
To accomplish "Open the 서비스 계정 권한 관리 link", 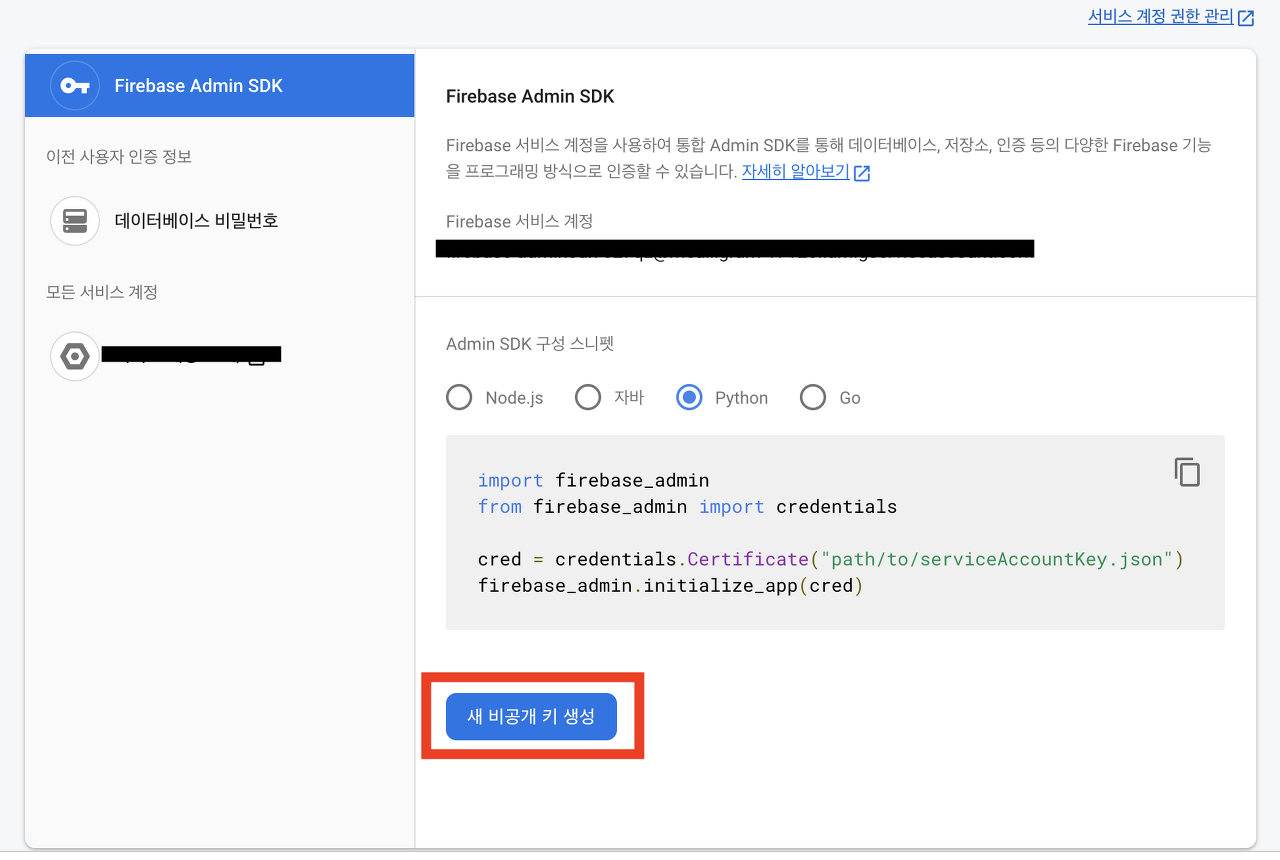I will [1161, 17].
